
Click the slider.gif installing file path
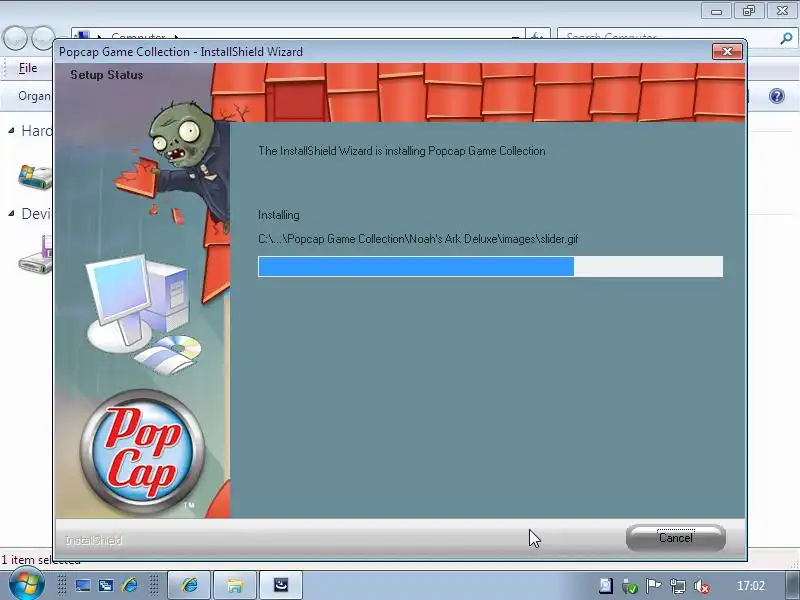click(x=418, y=239)
